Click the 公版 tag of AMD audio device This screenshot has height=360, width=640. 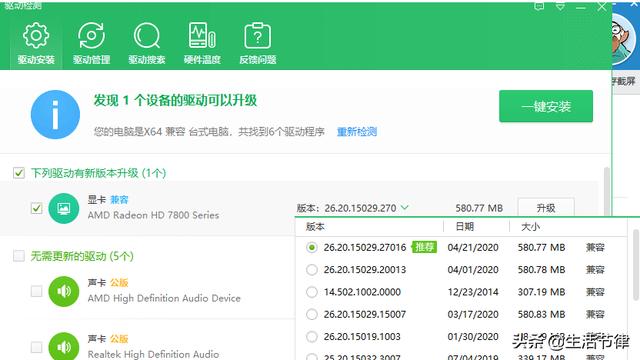pyautogui.click(x=119, y=282)
